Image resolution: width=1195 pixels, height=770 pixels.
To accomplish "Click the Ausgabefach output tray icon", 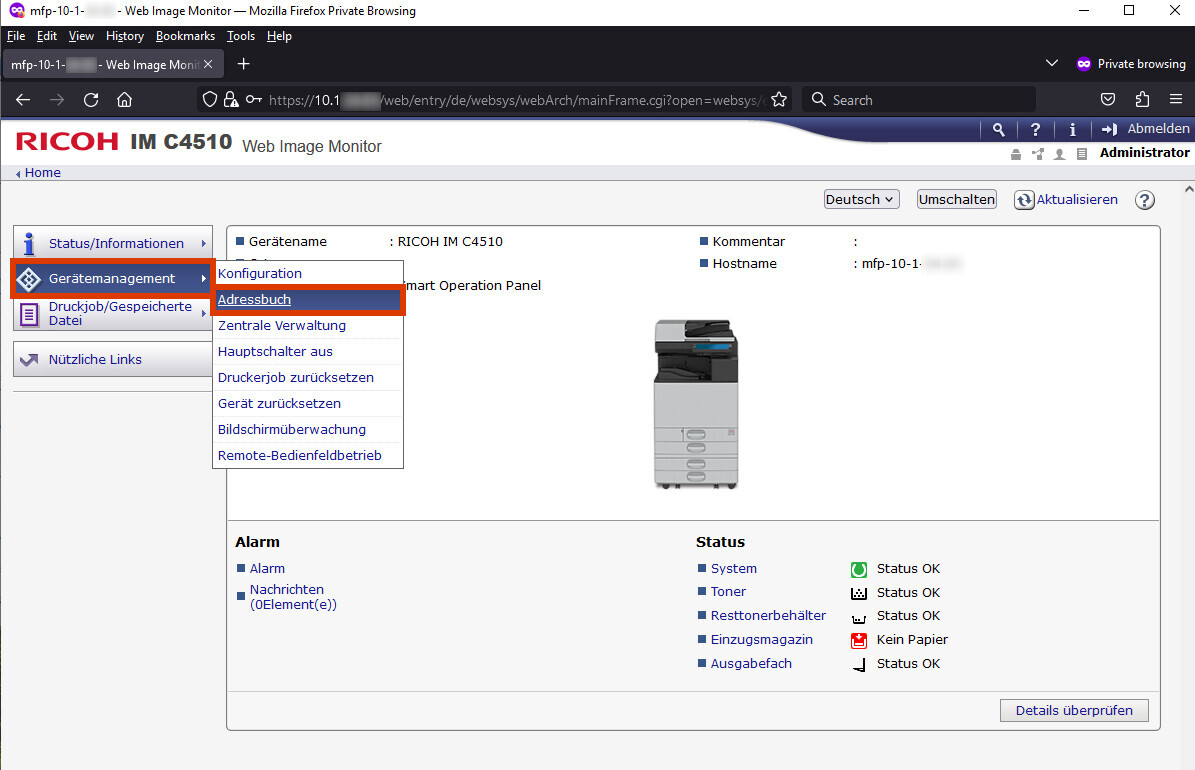I will point(859,665).
